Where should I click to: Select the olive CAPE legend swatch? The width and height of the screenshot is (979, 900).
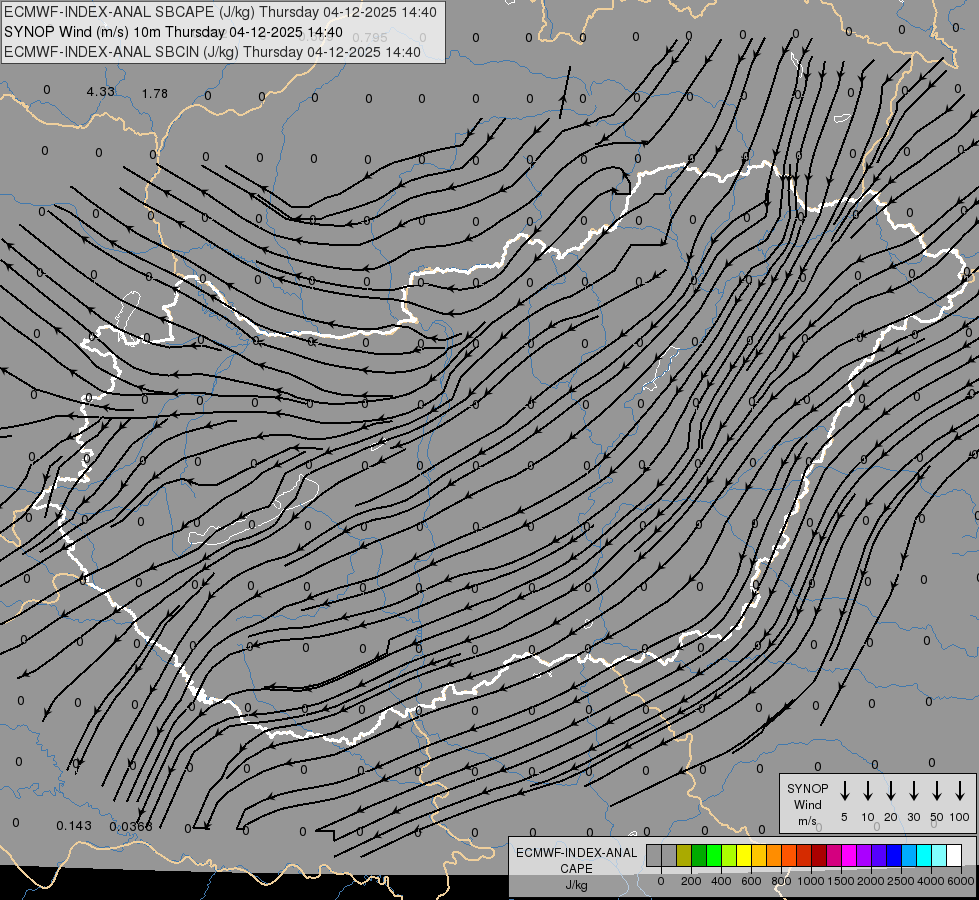(x=684, y=855)
